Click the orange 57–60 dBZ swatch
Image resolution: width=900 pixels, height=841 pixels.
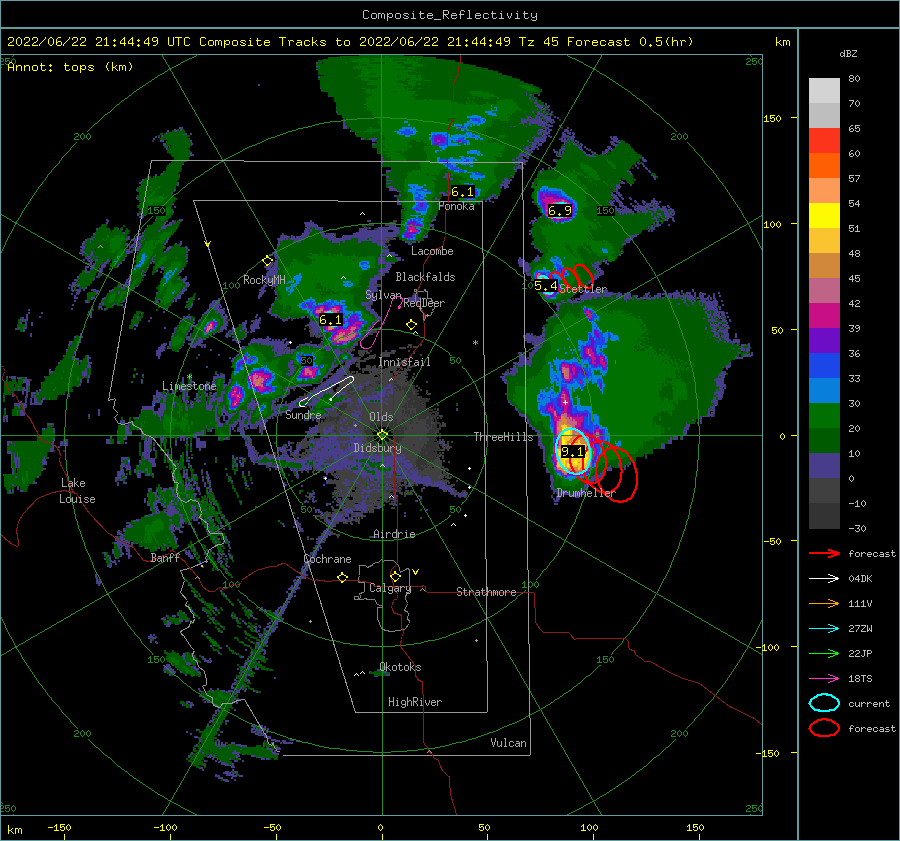824,166
